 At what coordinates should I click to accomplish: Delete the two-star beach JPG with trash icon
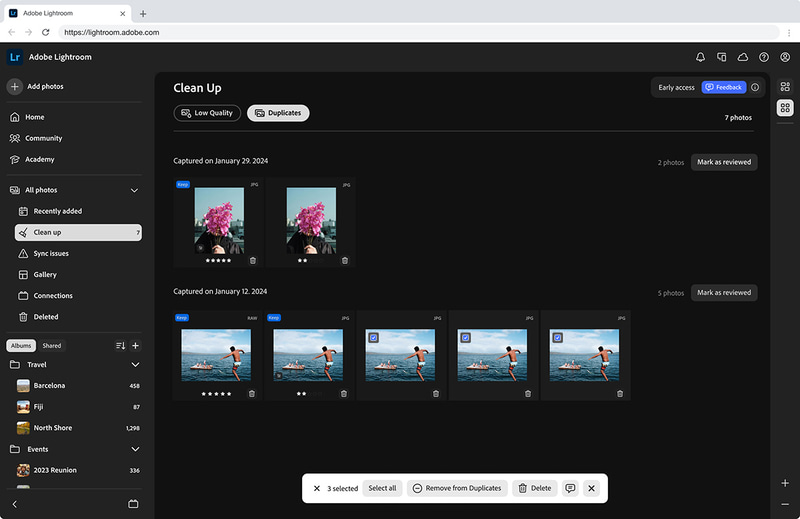click(x=344, y=394)
